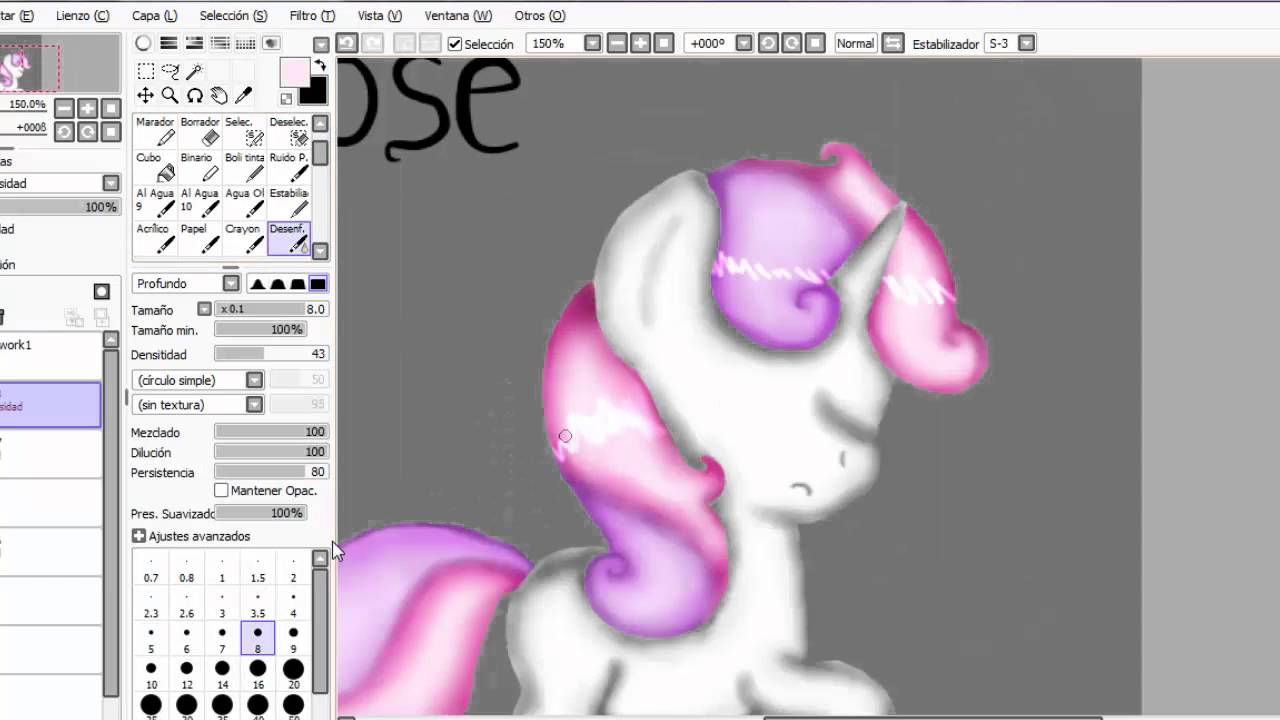Open the Estabilizador S-3 dropdown
Viewport: 1280px width, 720px height.
click(x=1026, y=43)
